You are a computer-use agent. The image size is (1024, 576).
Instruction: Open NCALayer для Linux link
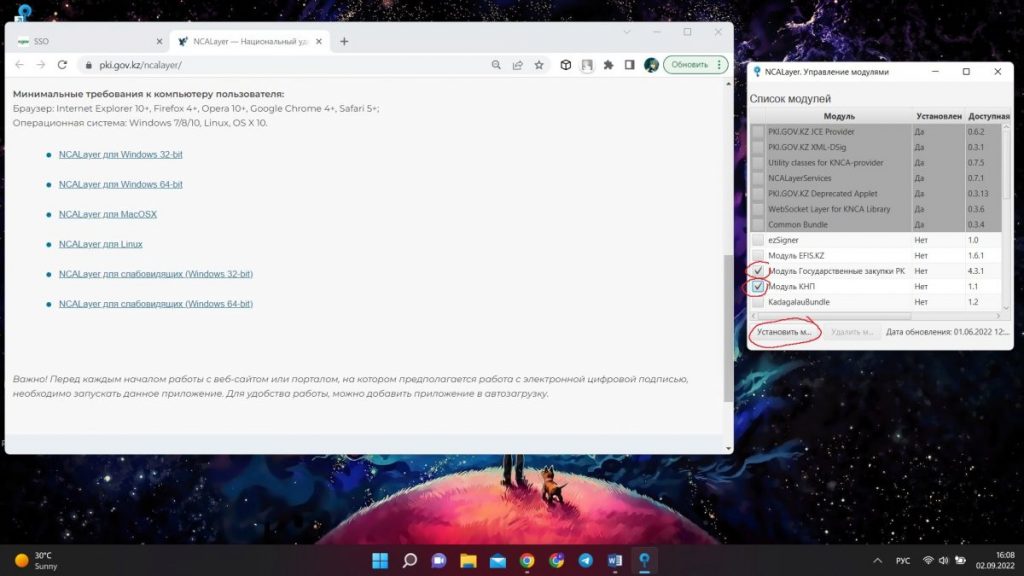(101, 244)
